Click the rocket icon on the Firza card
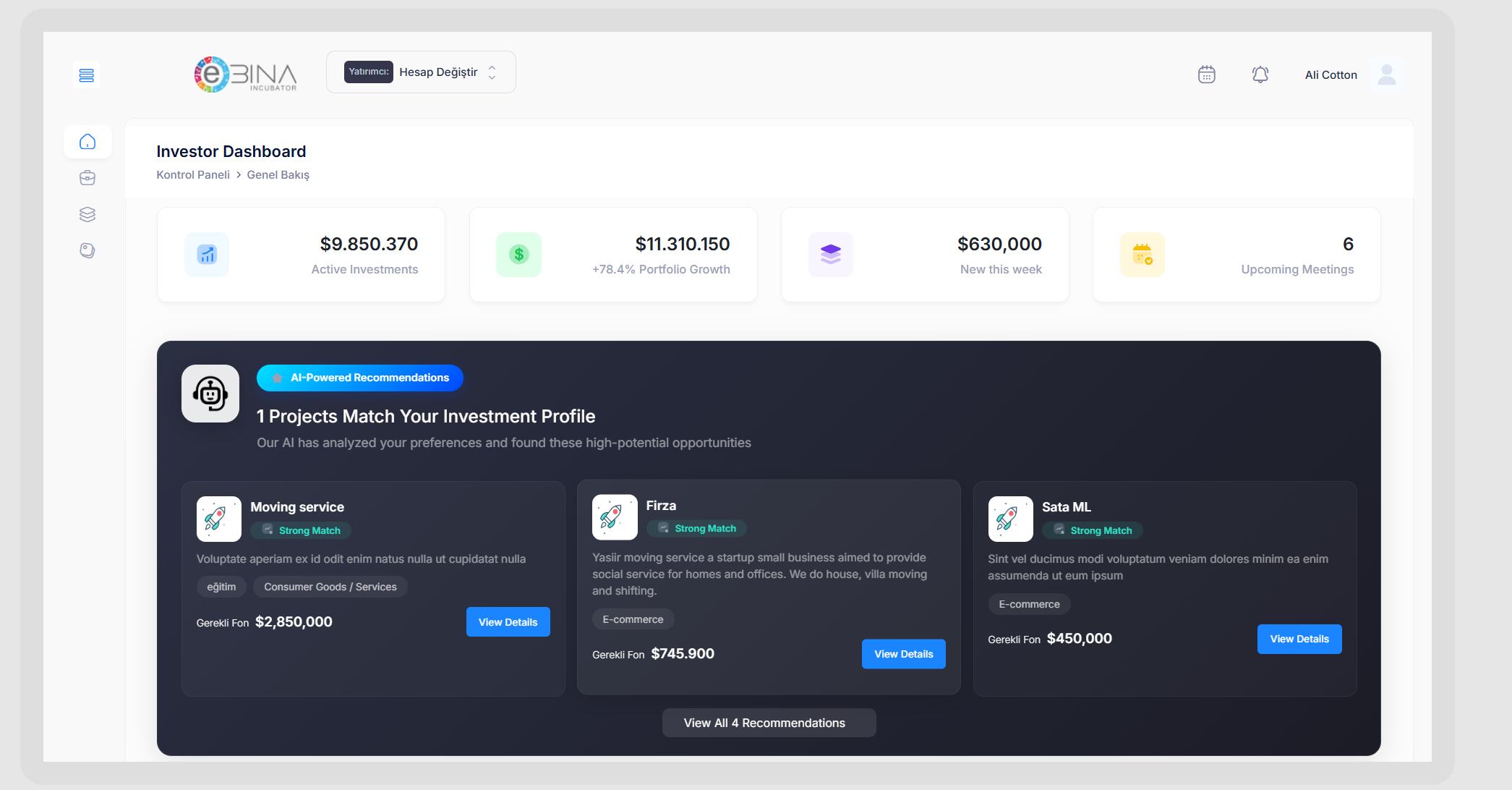 click(614, 517)
